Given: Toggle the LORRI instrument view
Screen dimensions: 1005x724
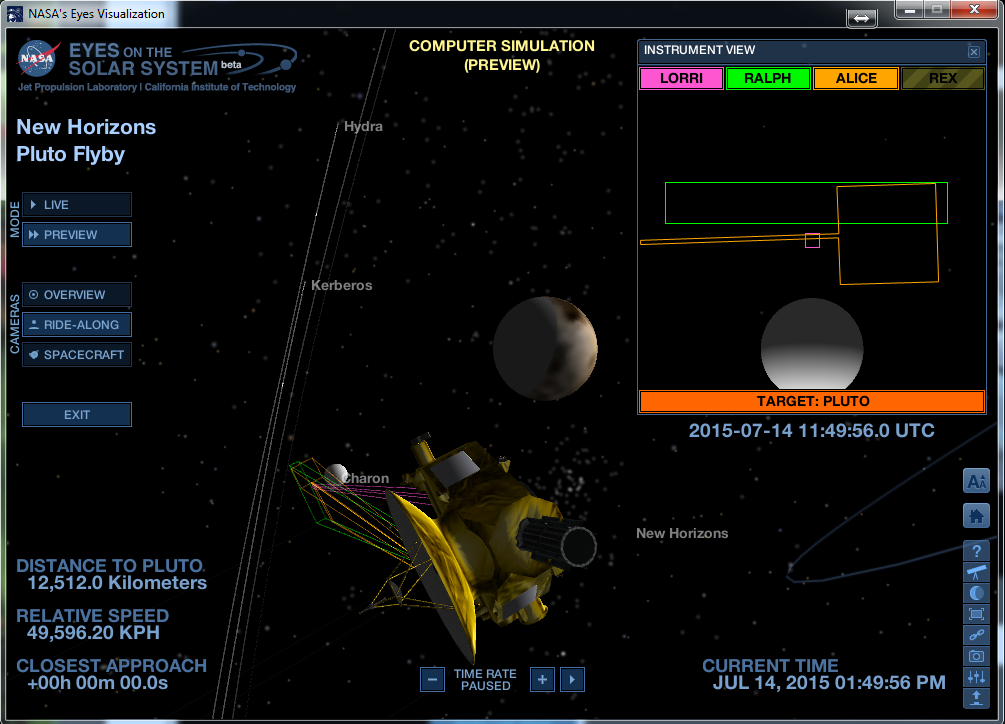Looking at the screenshot, I should click(681, 78).
